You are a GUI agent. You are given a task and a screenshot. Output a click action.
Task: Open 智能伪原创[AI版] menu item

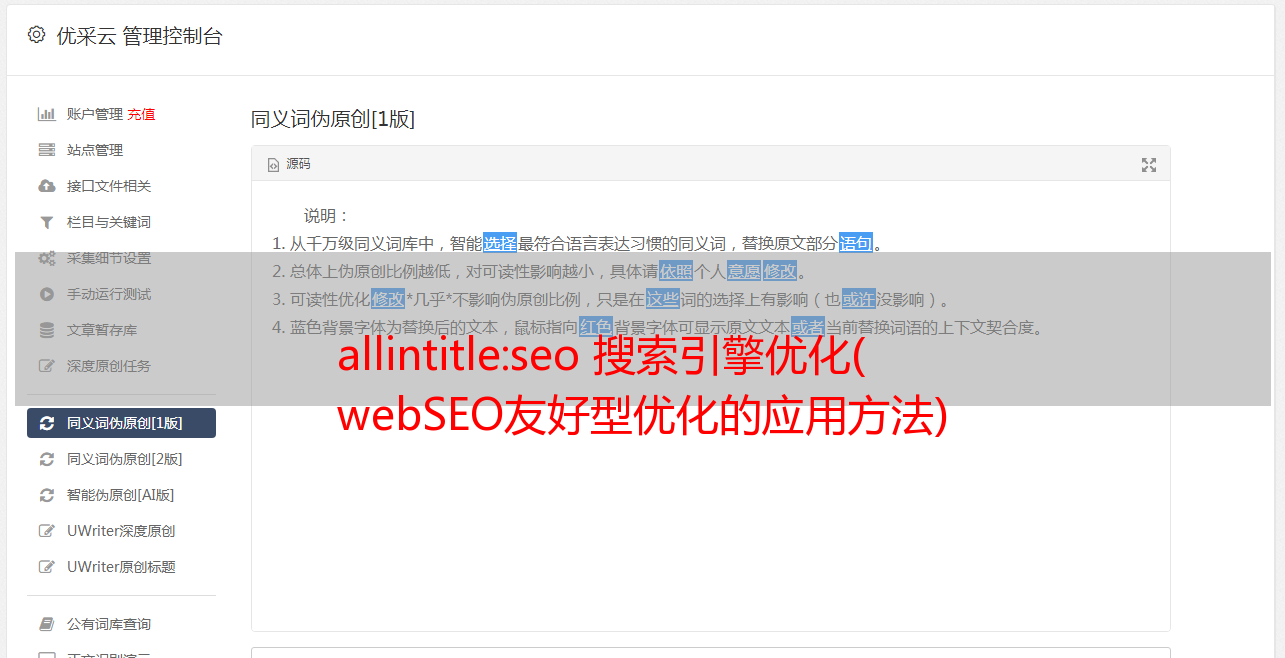point(121,495)
